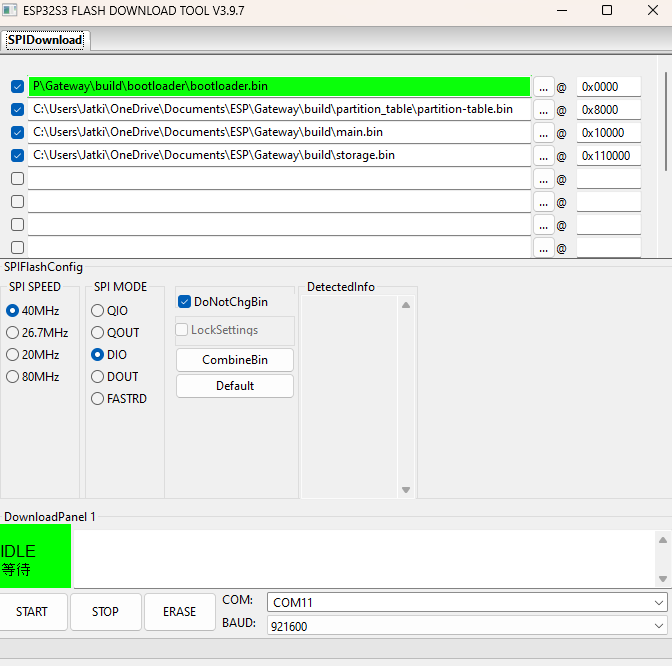Click the START button
Viewport: 672px width, 666px height.
tap(33, 612)
